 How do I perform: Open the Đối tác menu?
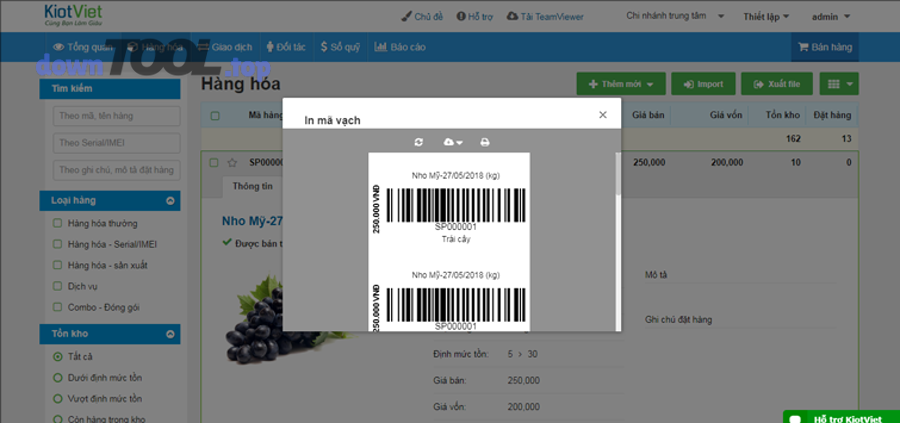pyautogui.click(x=286, y=47)
